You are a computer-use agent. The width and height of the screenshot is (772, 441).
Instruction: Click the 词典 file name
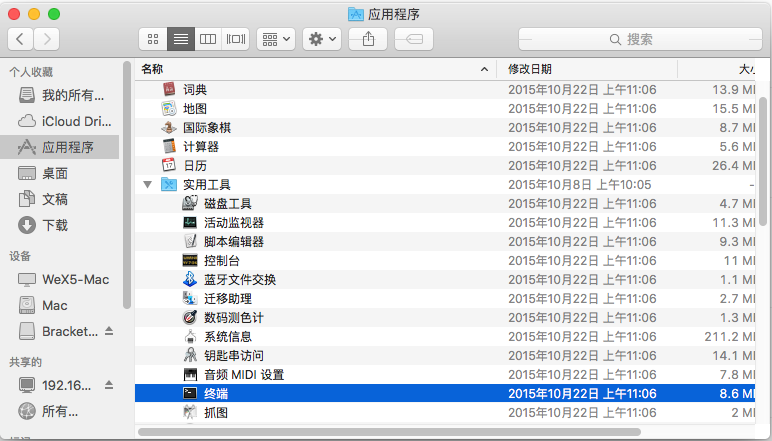pyautogui.click(x=195, y=90)
